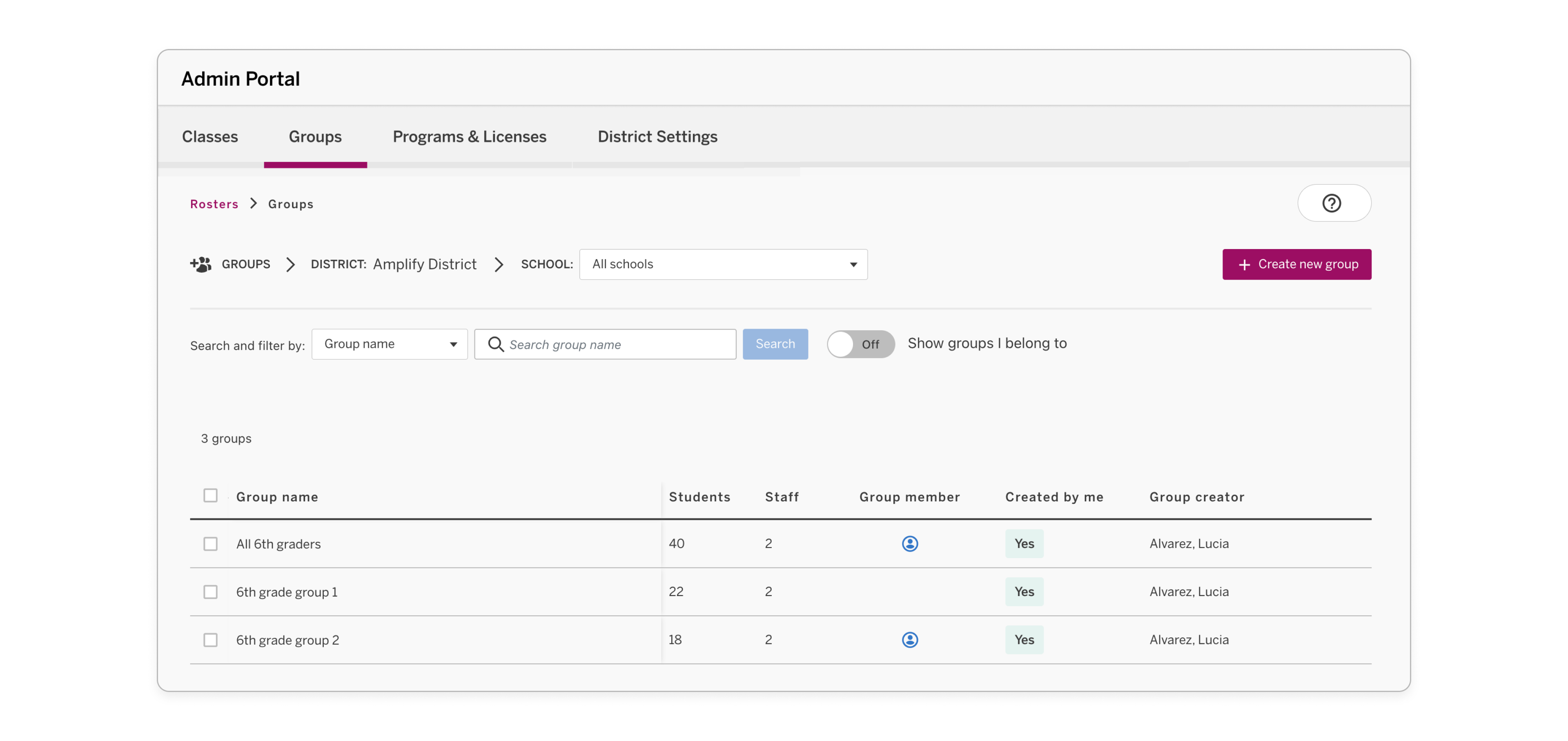Image resolution: width=1568 pixels, height=741 pixels.
Task: Expand the Group name filter dropdown
Action: point(390,344)
